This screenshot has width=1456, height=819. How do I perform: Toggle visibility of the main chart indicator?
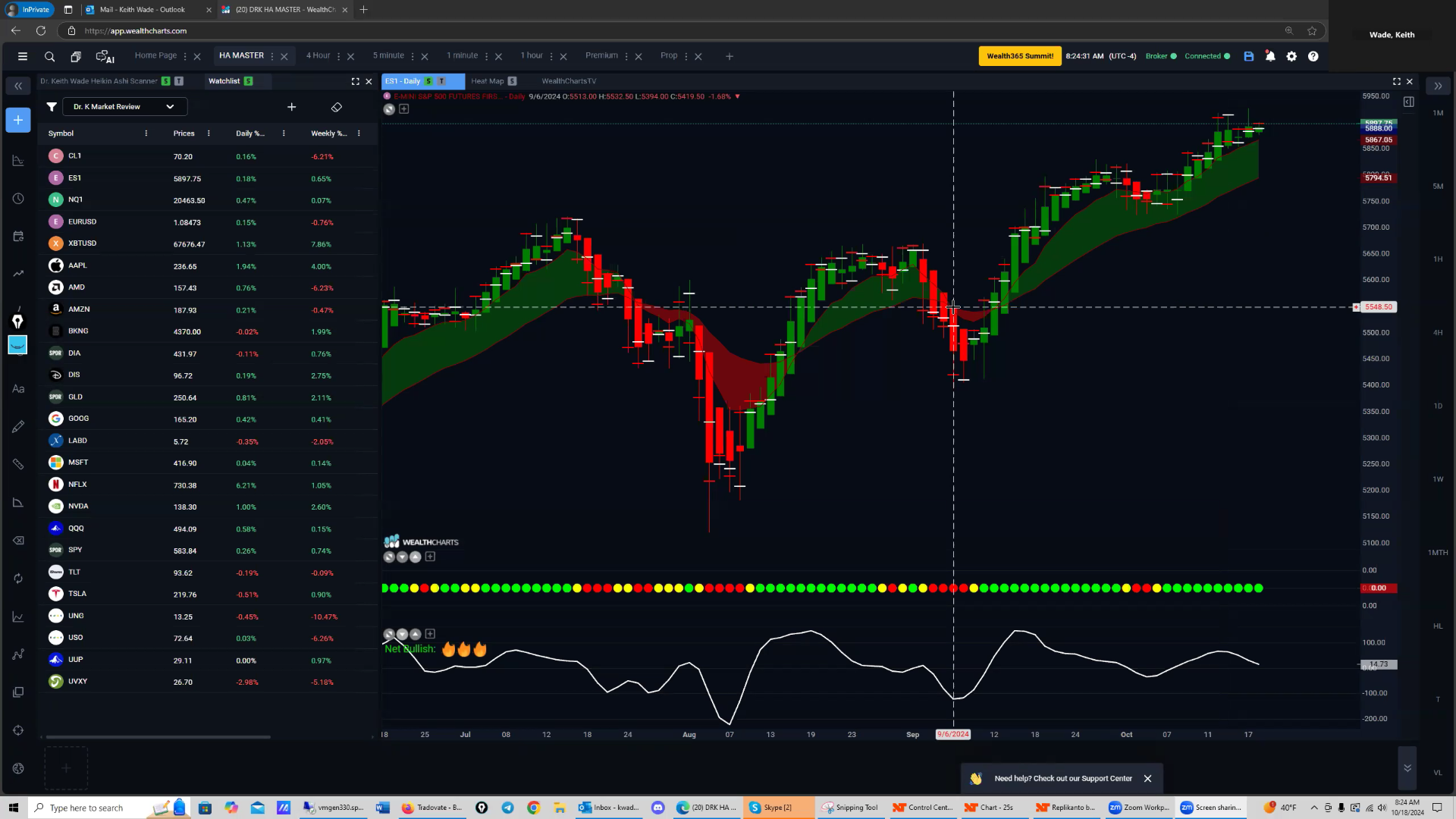point(389,109)
